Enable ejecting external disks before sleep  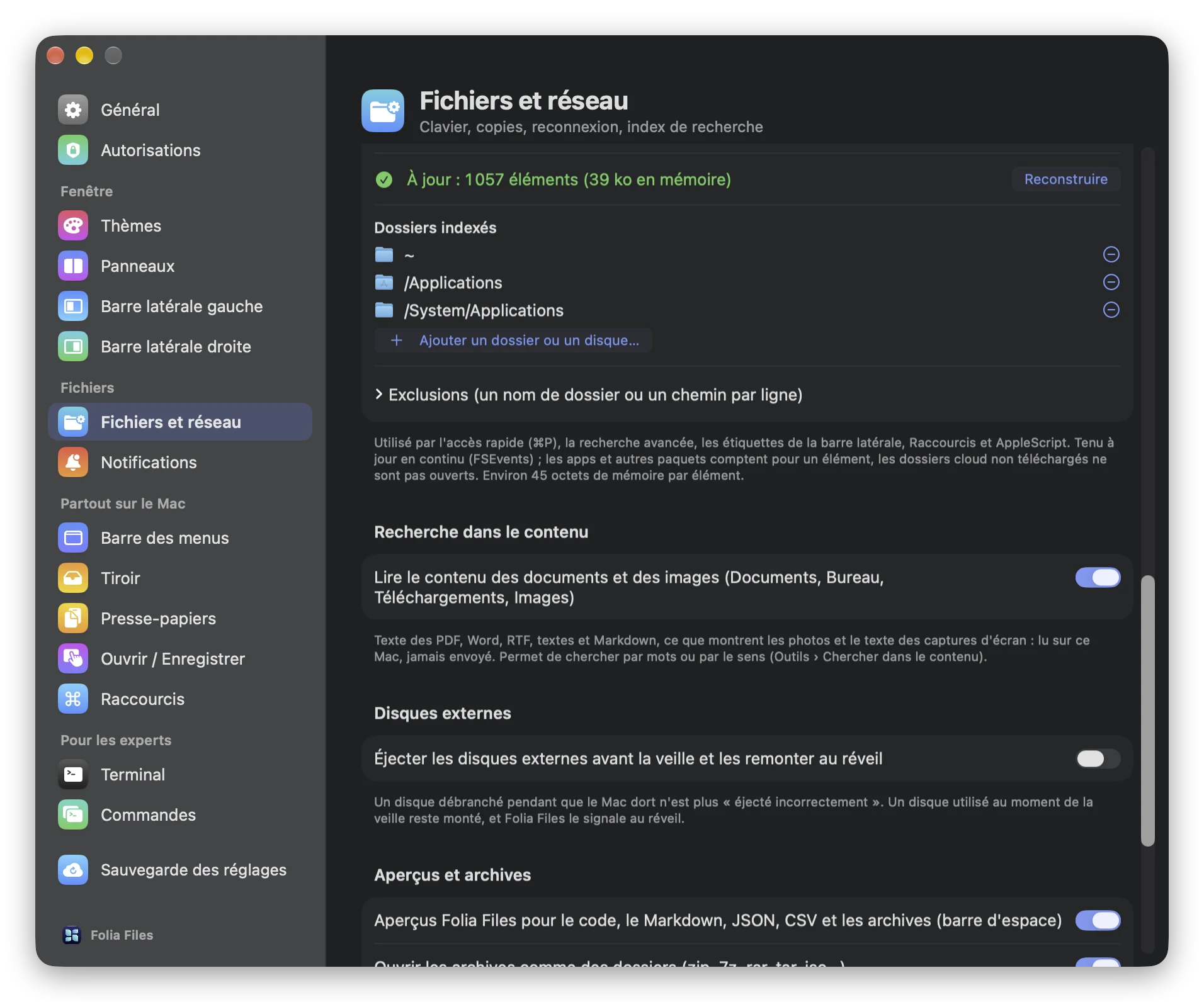pos(1098,758)
